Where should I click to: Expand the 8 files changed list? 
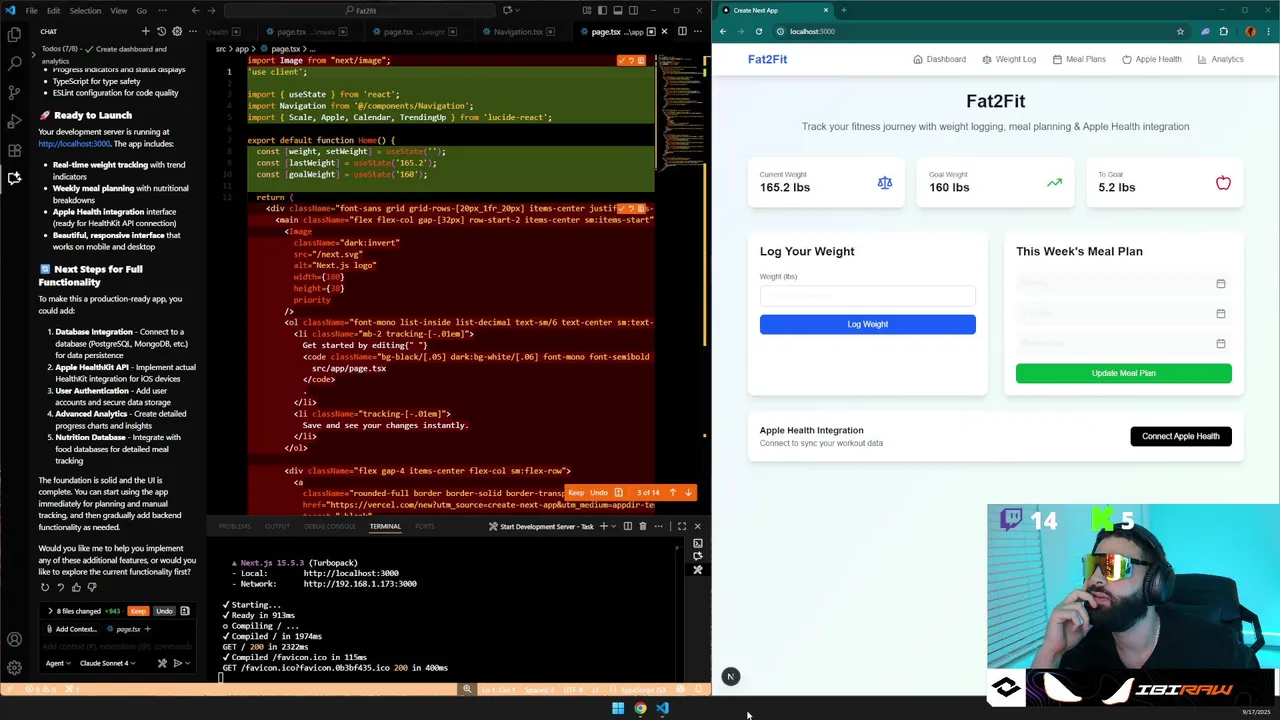(49, 610)
